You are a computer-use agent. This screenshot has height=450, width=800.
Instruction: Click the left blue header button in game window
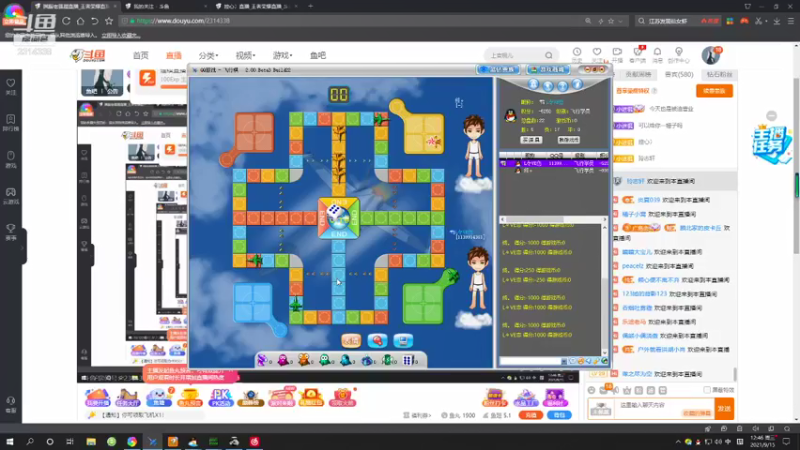pos(498,69)
